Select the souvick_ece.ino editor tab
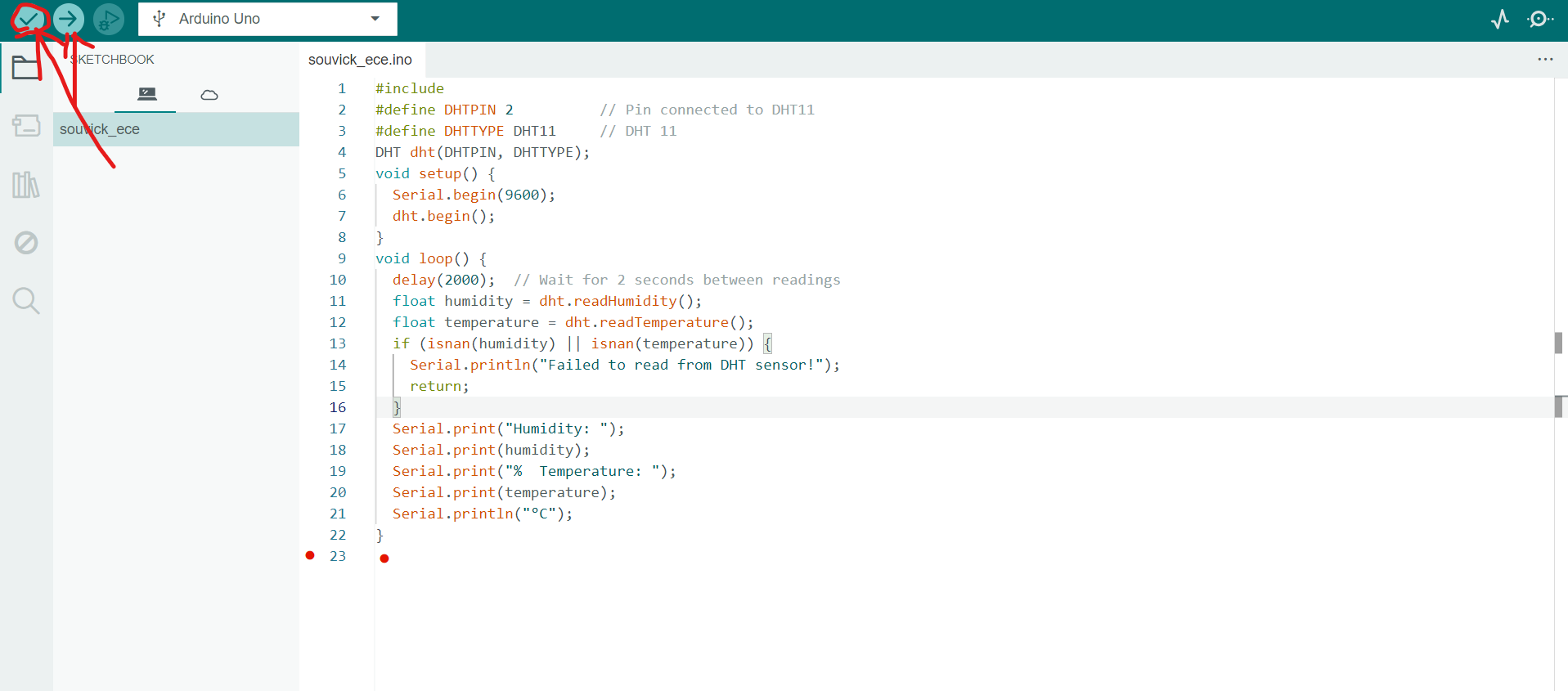Viewport: 1568px width, 691px height. [360, 60]
